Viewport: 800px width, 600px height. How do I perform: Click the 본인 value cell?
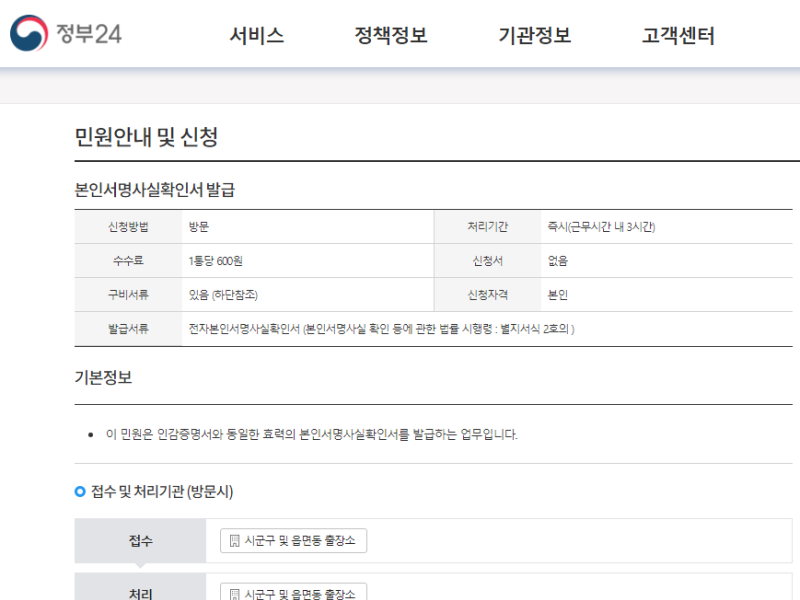(667, 294)
